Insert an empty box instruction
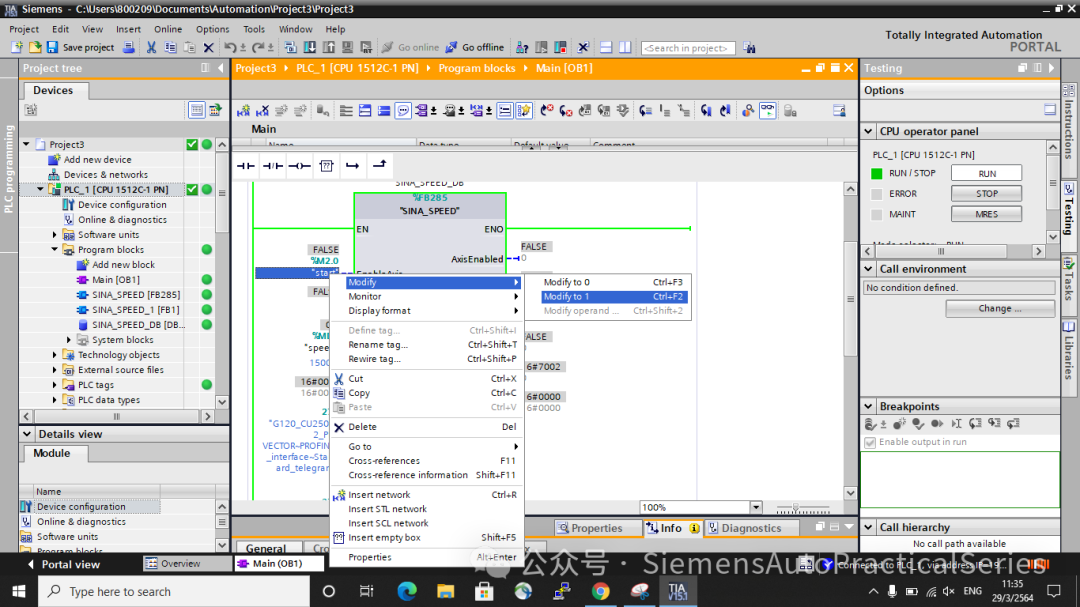 pyautogui.click(x=326, y=165)
